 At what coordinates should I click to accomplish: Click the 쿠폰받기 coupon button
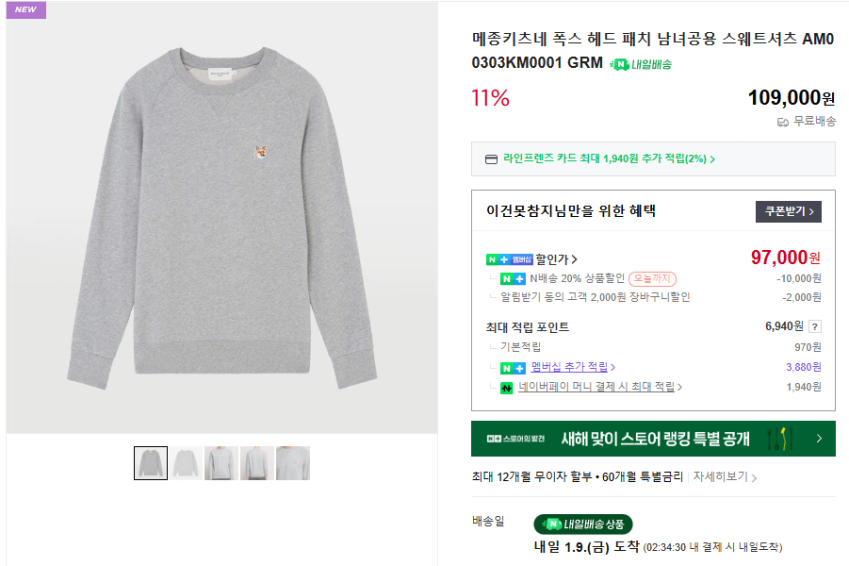788,211
